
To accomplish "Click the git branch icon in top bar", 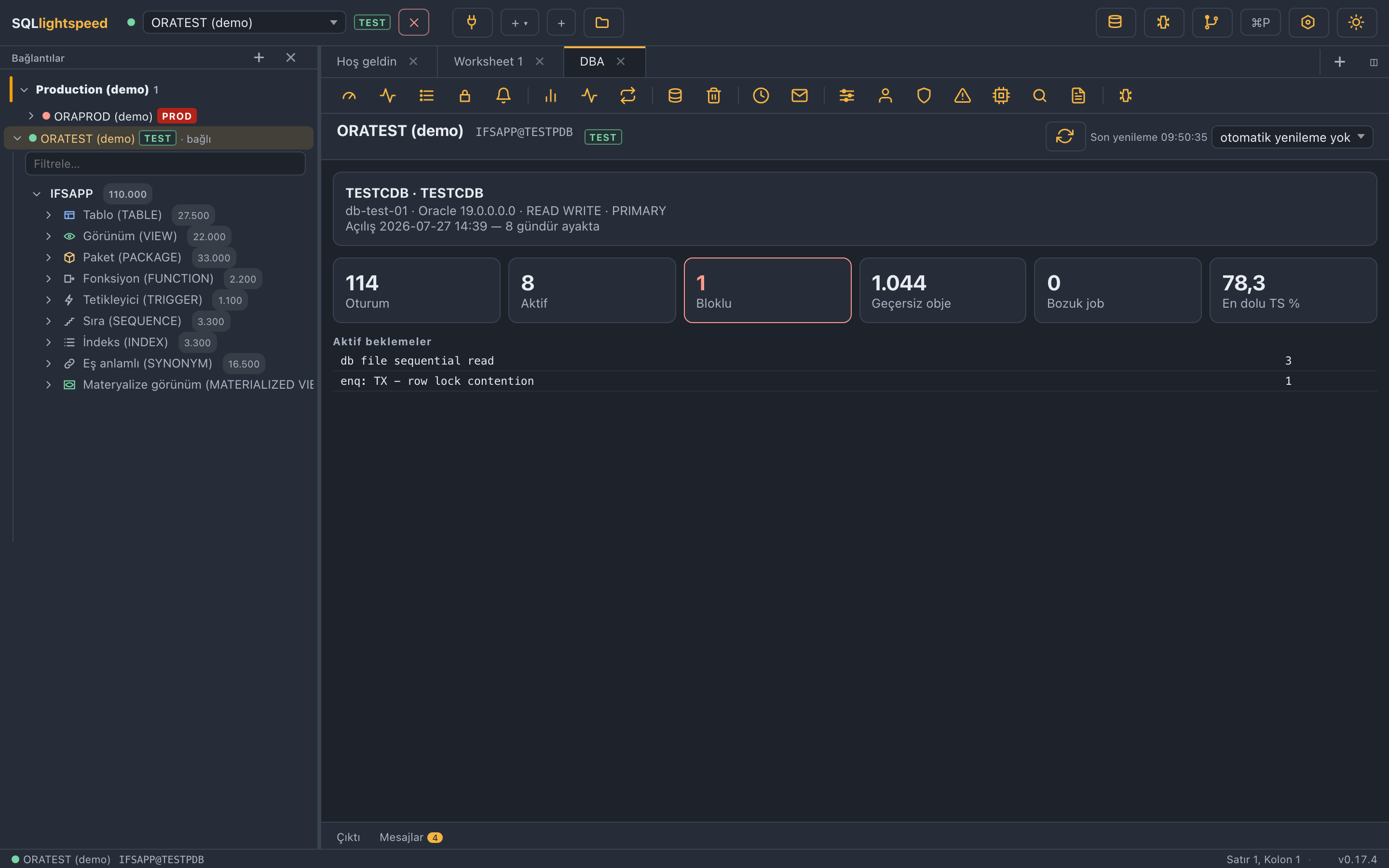I will pos(1212,22).
